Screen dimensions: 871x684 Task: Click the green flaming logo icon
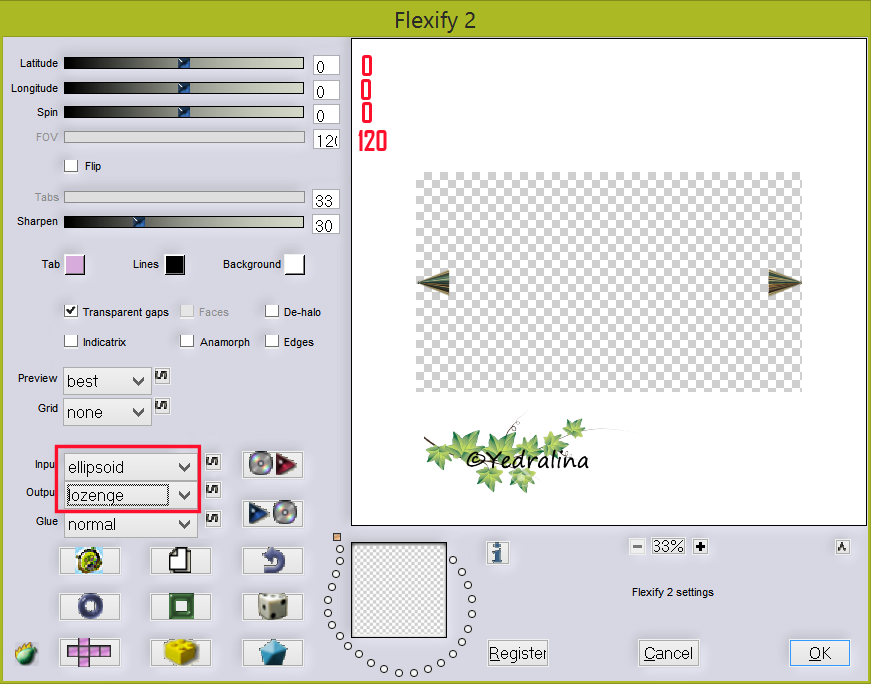click(26, 654)
